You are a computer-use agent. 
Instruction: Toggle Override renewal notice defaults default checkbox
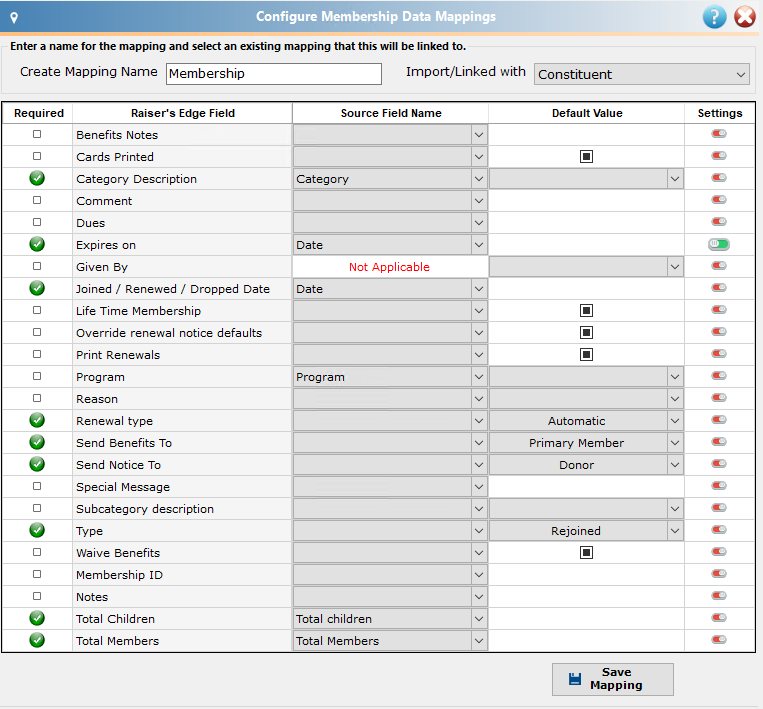pos(586,332)
